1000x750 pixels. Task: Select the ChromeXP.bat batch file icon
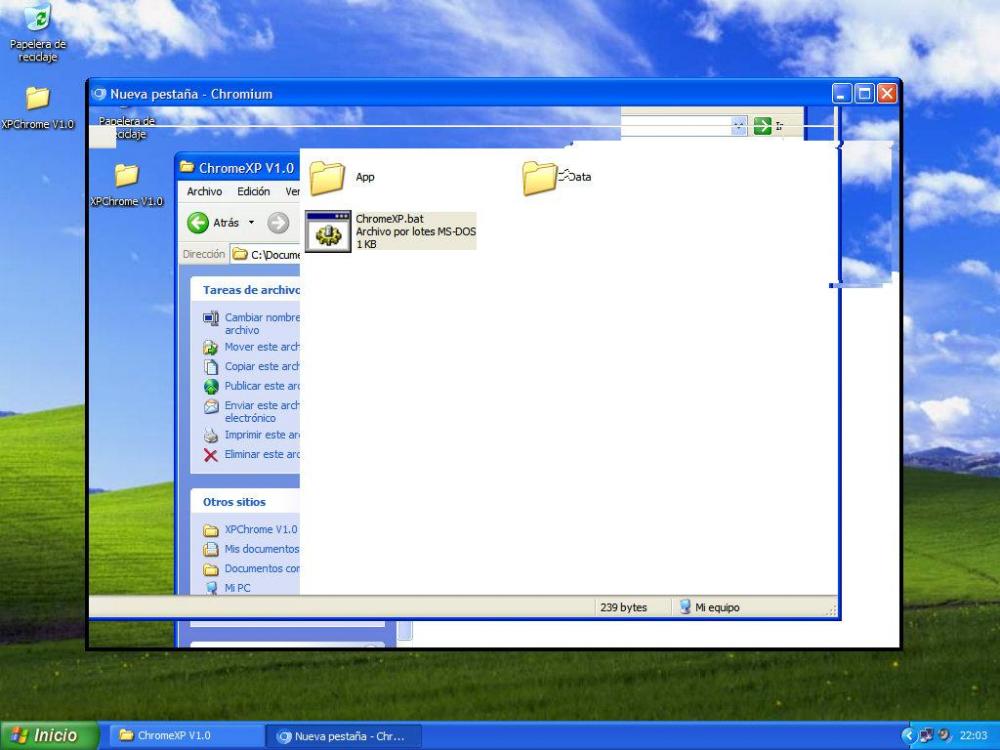click(327, 232)
